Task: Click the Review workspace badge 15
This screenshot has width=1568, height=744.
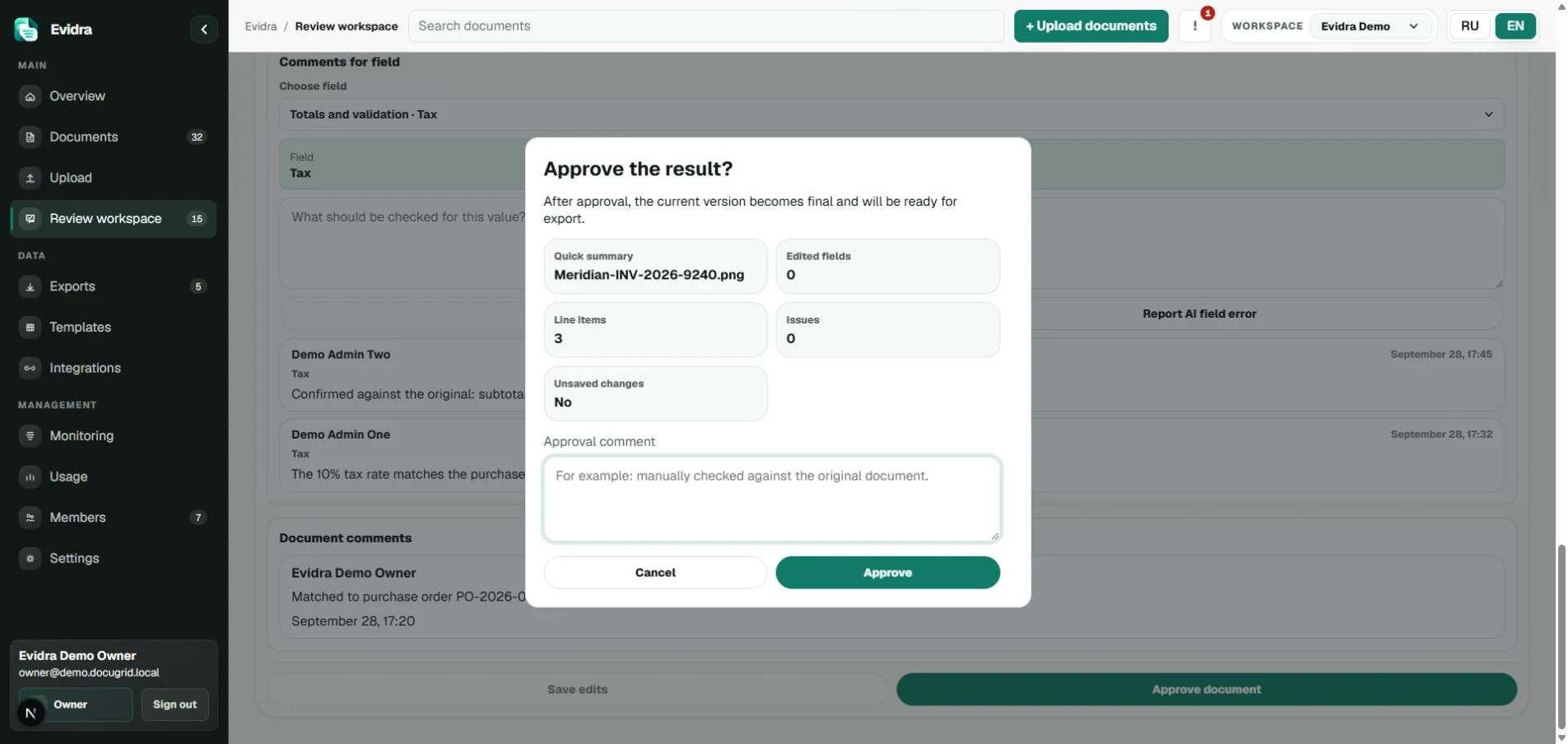Action: 197,219
